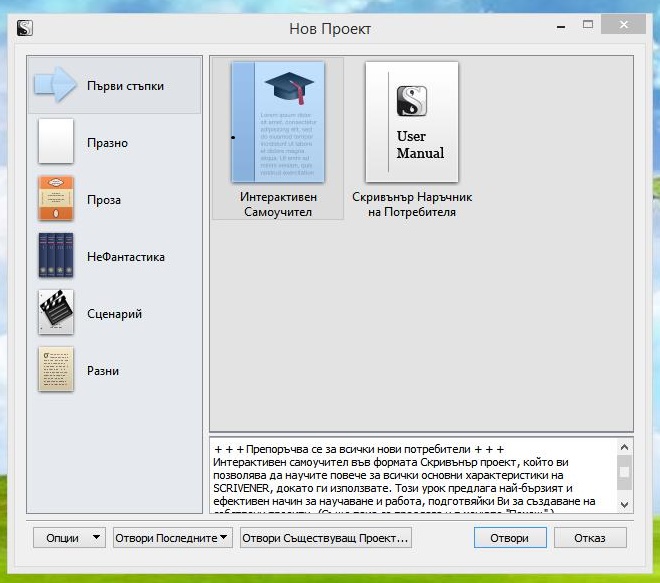The image size is (660, 583).
Task: Select the blank page icon for Празно
Action: coord(56,142)
